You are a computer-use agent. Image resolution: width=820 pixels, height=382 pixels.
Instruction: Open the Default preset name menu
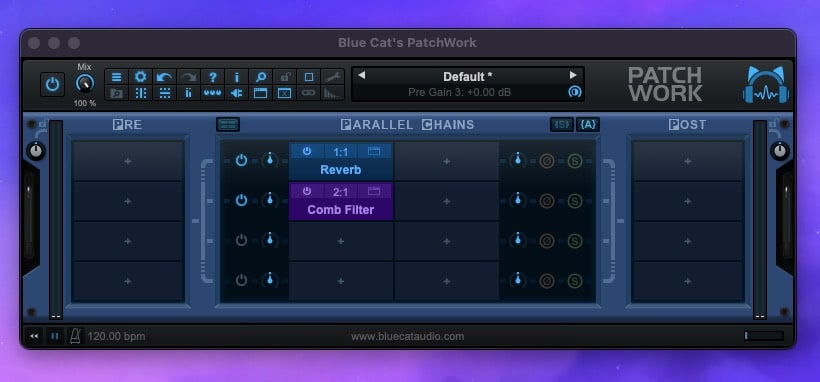468,76
